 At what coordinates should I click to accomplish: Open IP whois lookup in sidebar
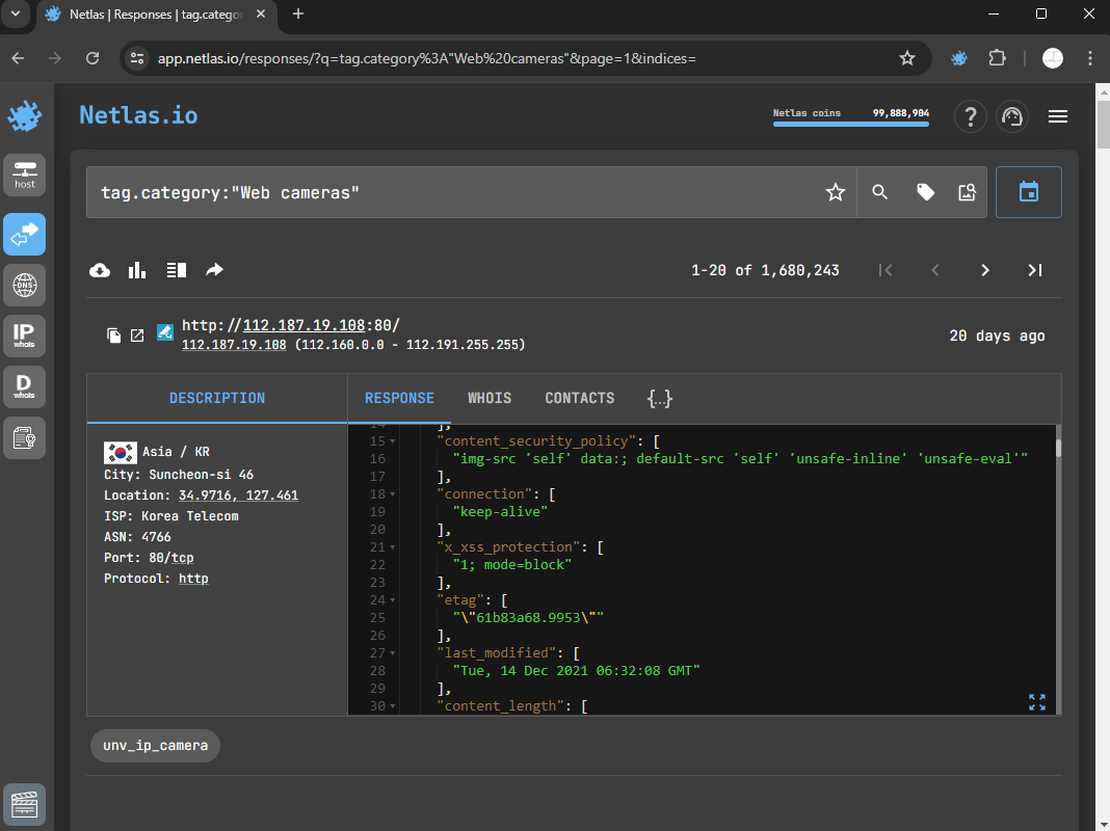(x=24, y=335)
